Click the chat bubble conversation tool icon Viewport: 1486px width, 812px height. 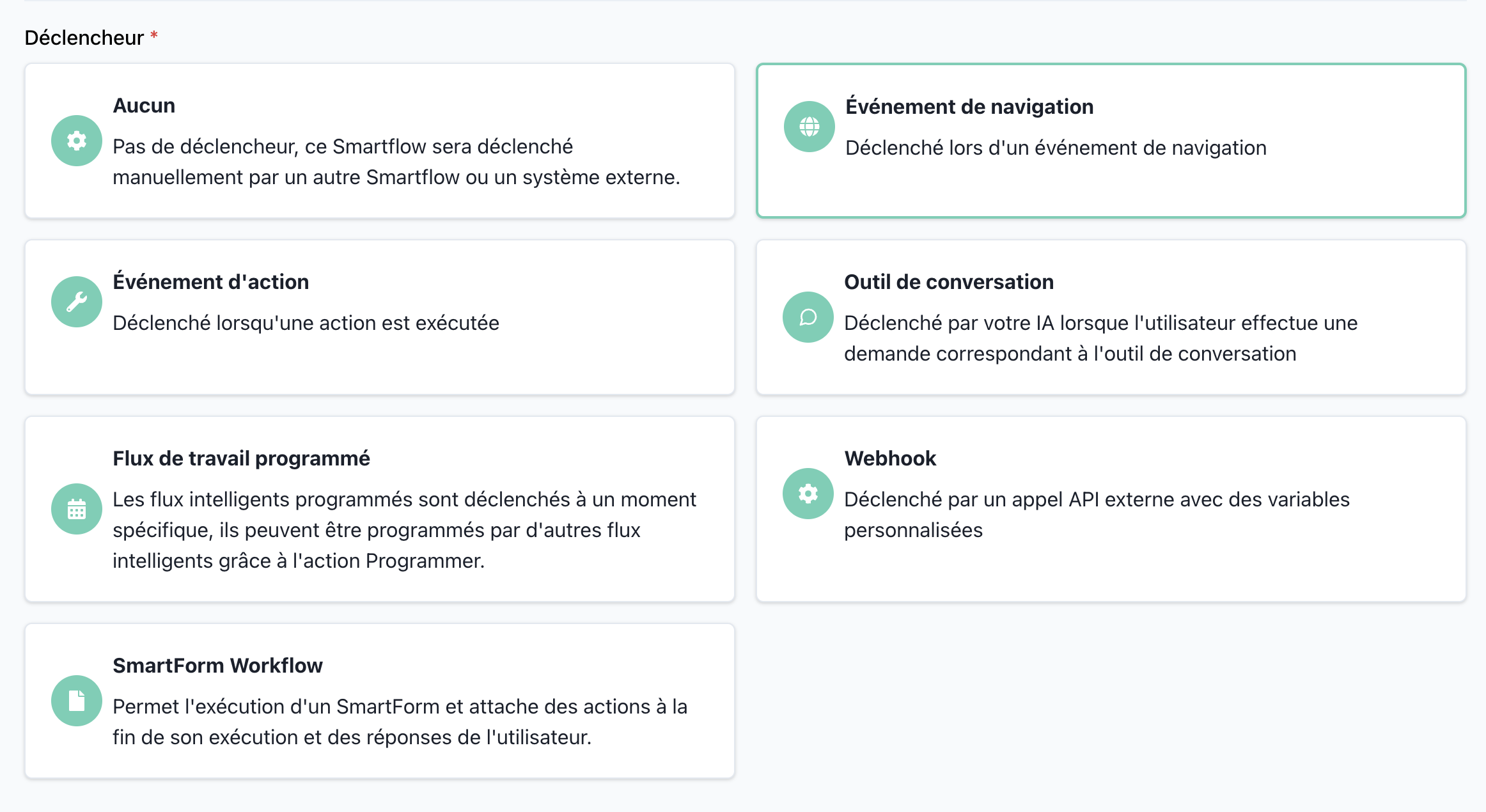(x=808, y=317)
